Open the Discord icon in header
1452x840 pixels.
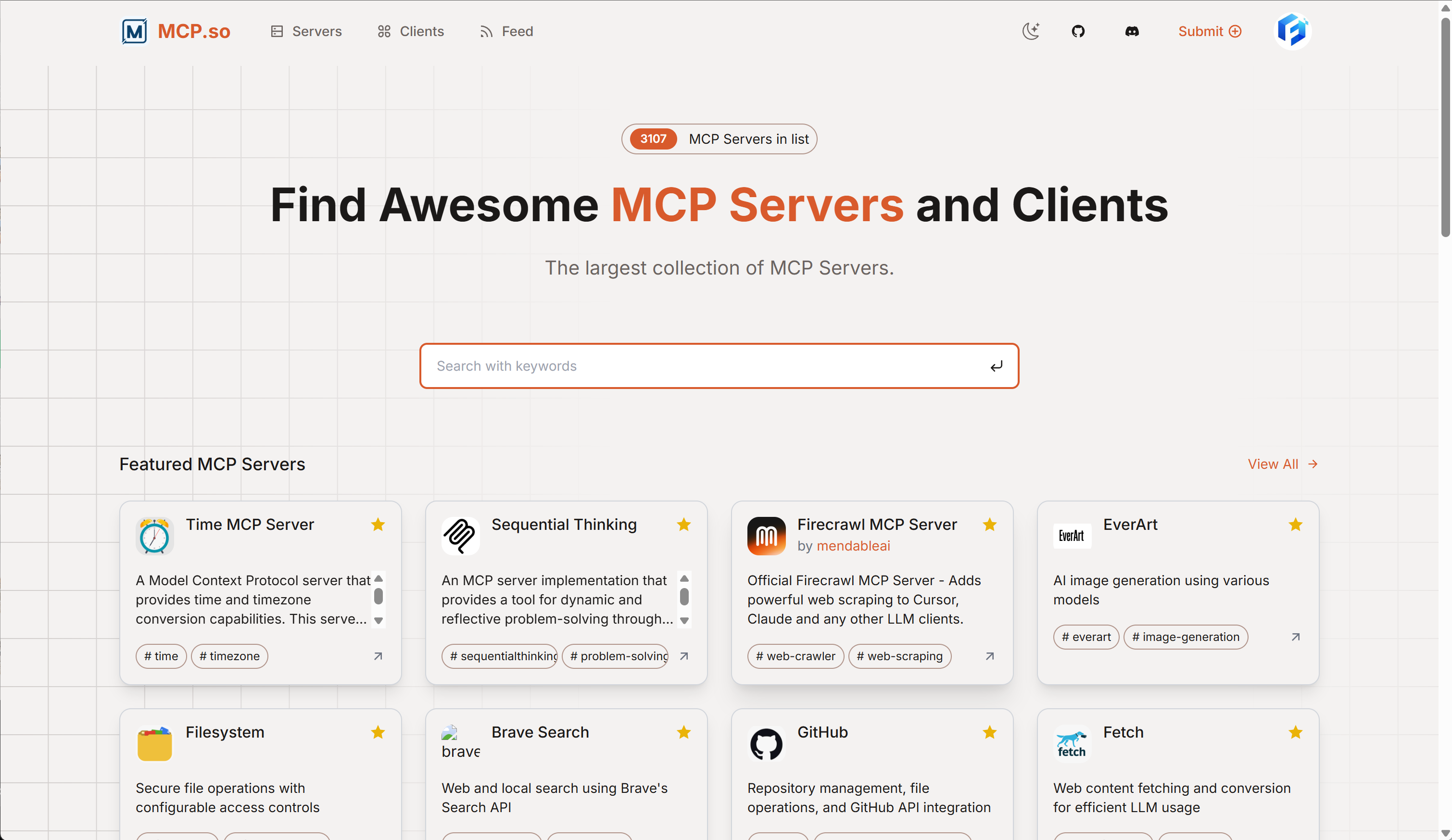point(1132,31)
